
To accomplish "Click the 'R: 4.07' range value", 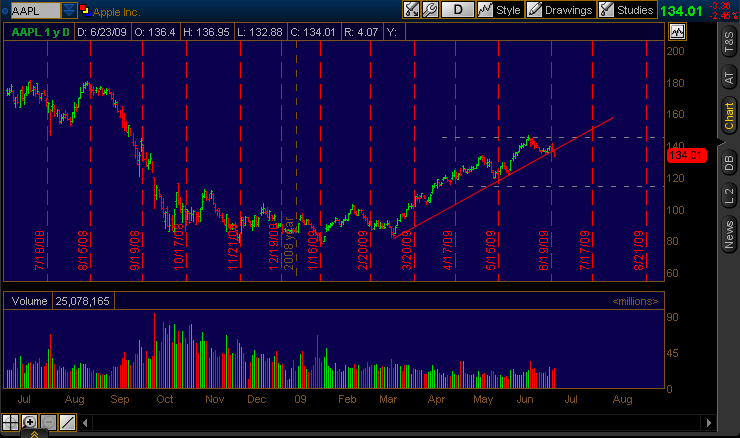I will 361,32.
